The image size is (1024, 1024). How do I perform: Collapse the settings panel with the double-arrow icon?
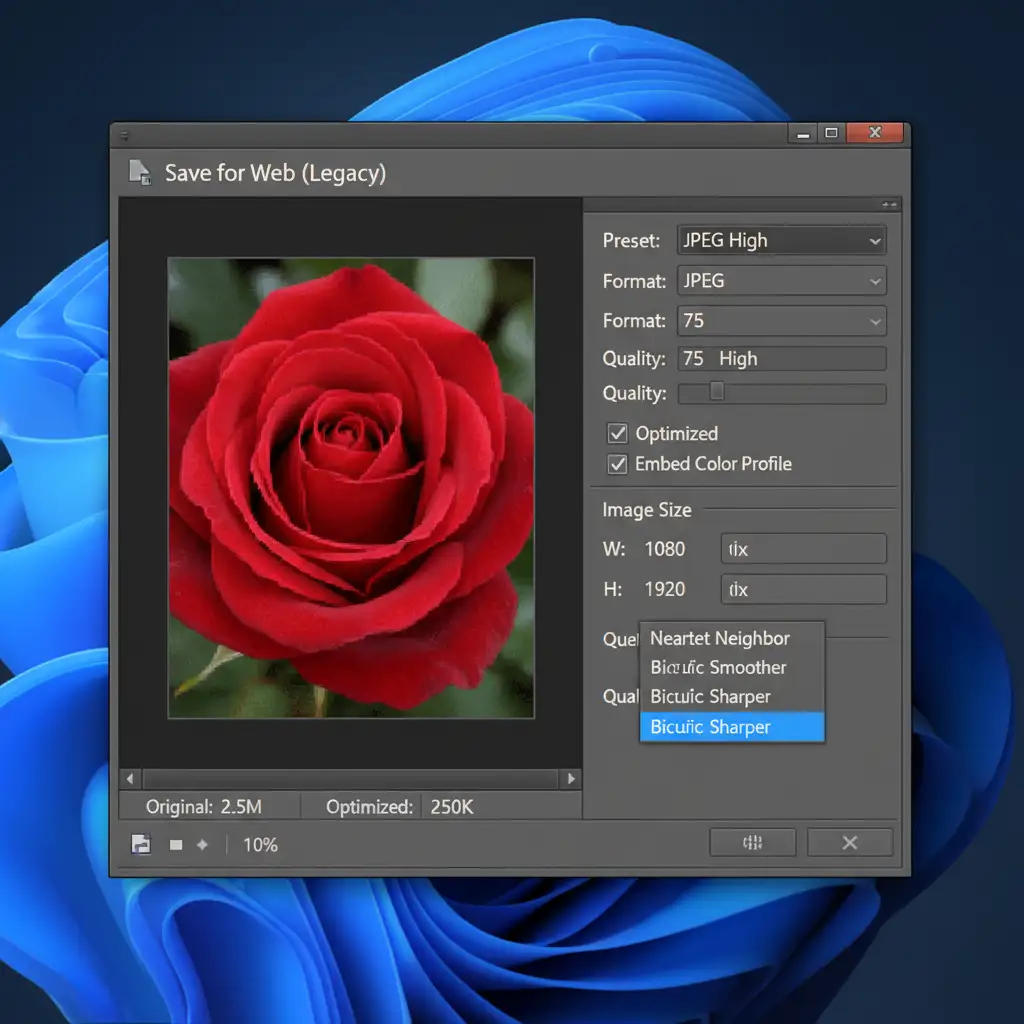[889, 204]
